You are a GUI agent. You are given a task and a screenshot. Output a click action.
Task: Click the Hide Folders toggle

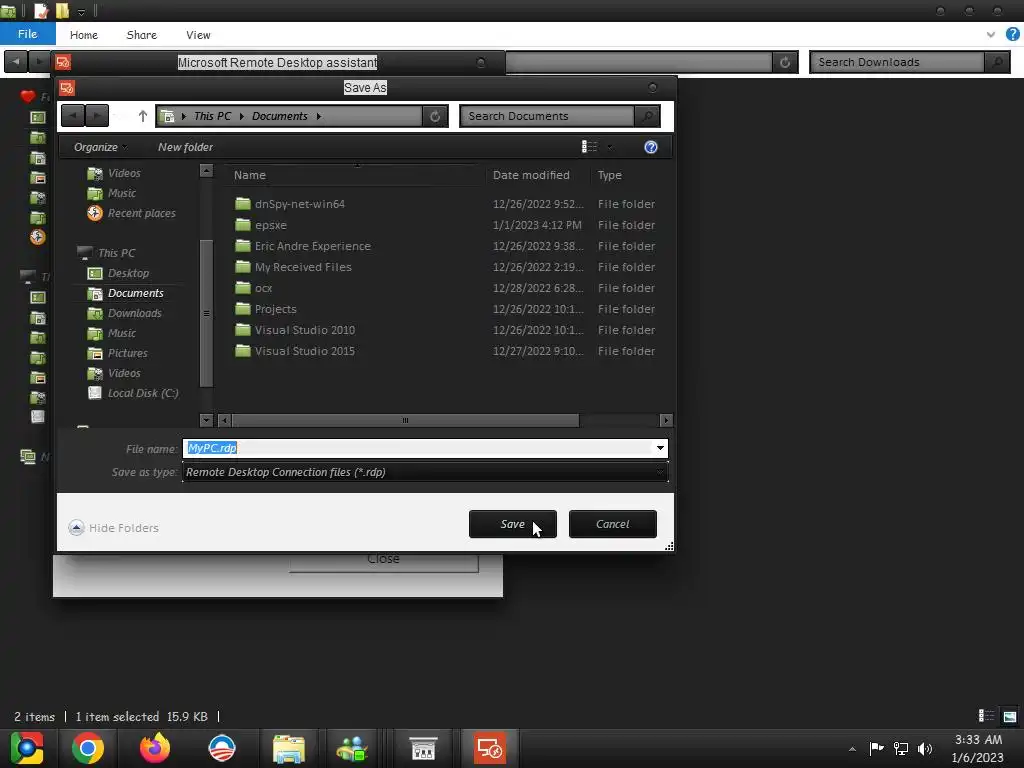pos(114,528)
